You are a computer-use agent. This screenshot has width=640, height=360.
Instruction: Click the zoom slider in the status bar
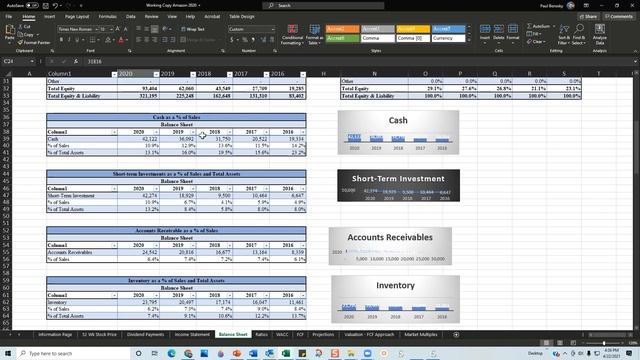coord(604,343)
